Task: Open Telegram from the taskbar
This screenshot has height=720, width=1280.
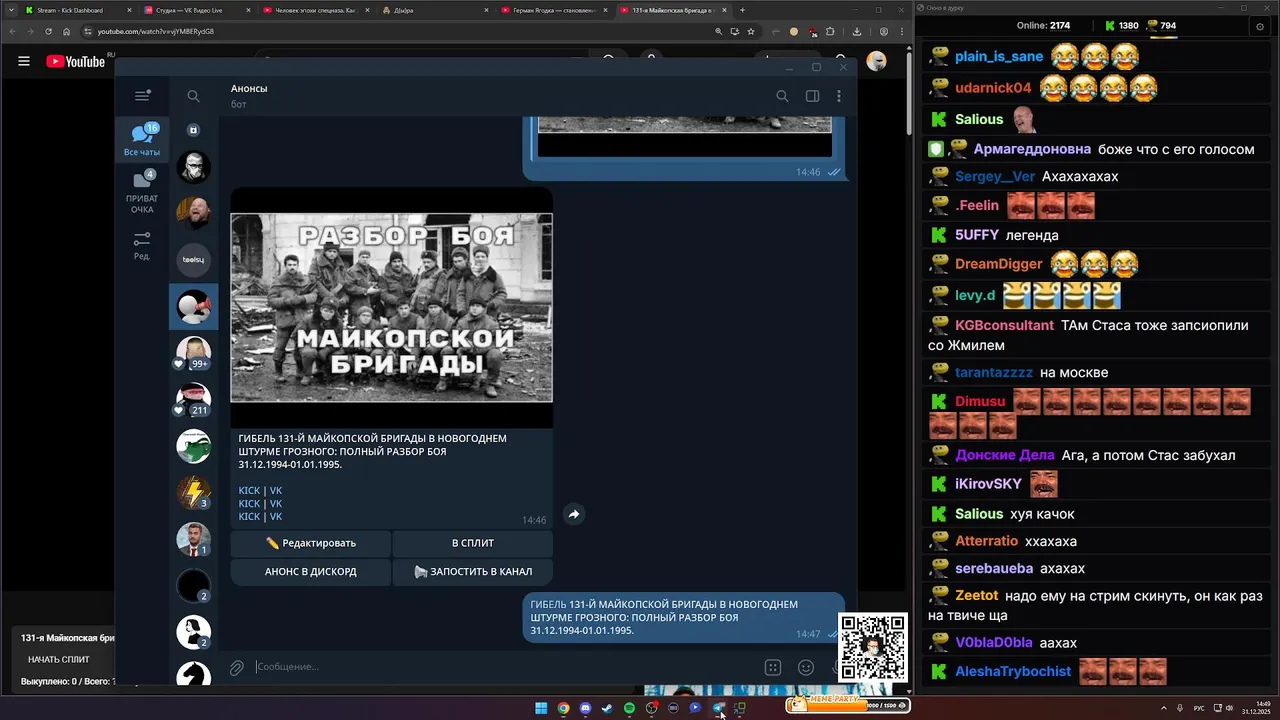Action: [x=718, y=708]
